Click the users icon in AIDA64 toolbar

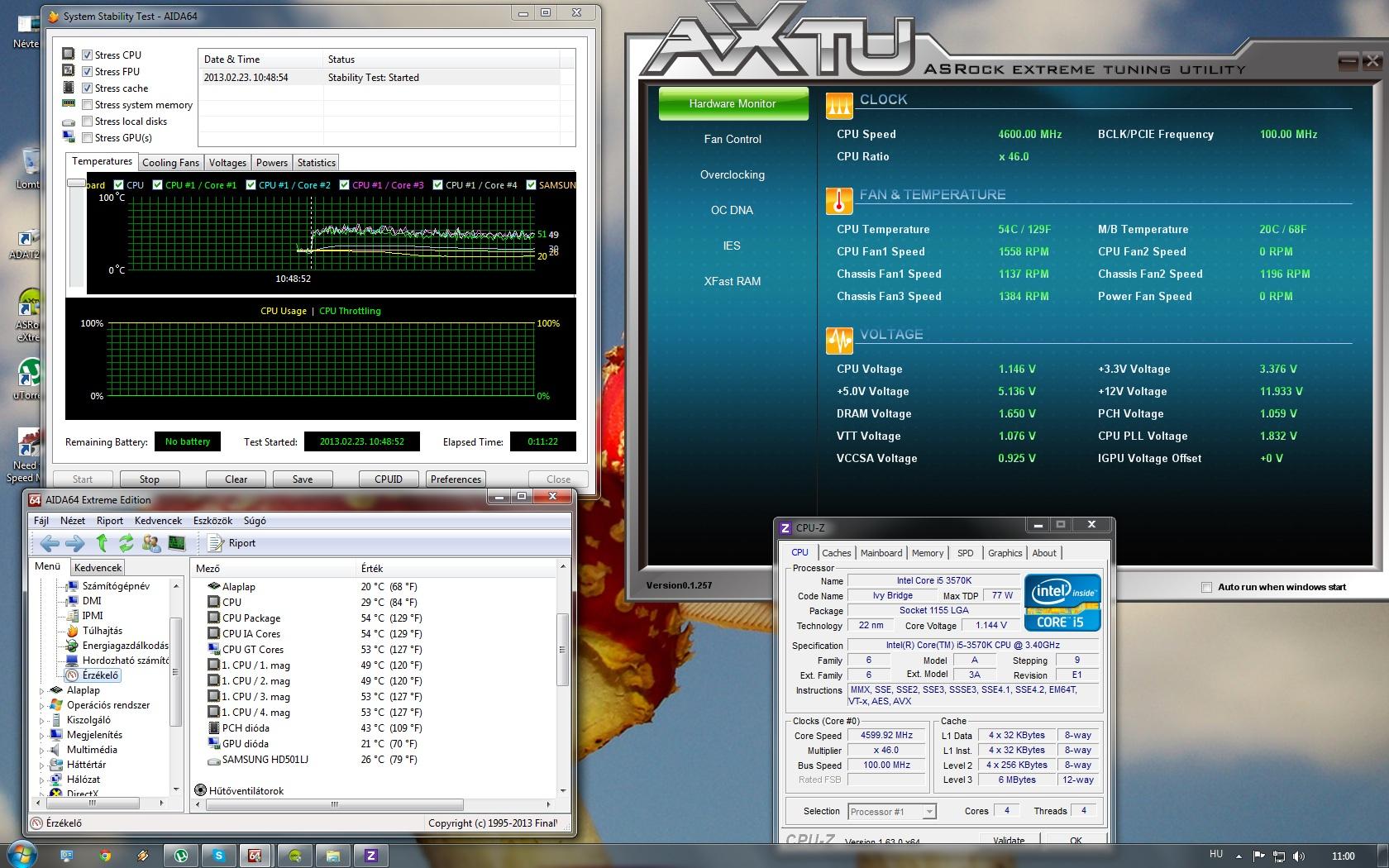pyautogui.click(x=151, y=543)
